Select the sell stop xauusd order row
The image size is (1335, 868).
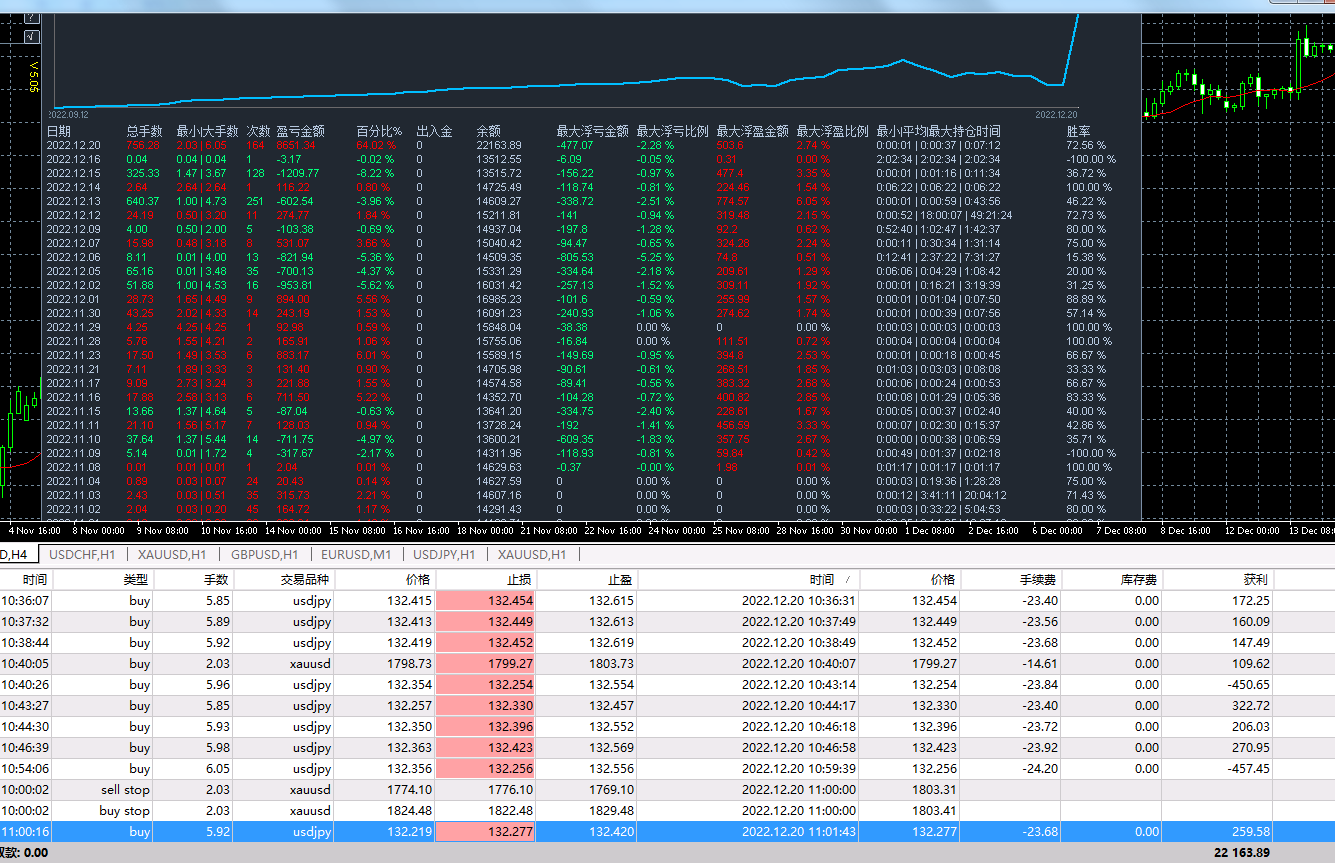coord(667,790)
